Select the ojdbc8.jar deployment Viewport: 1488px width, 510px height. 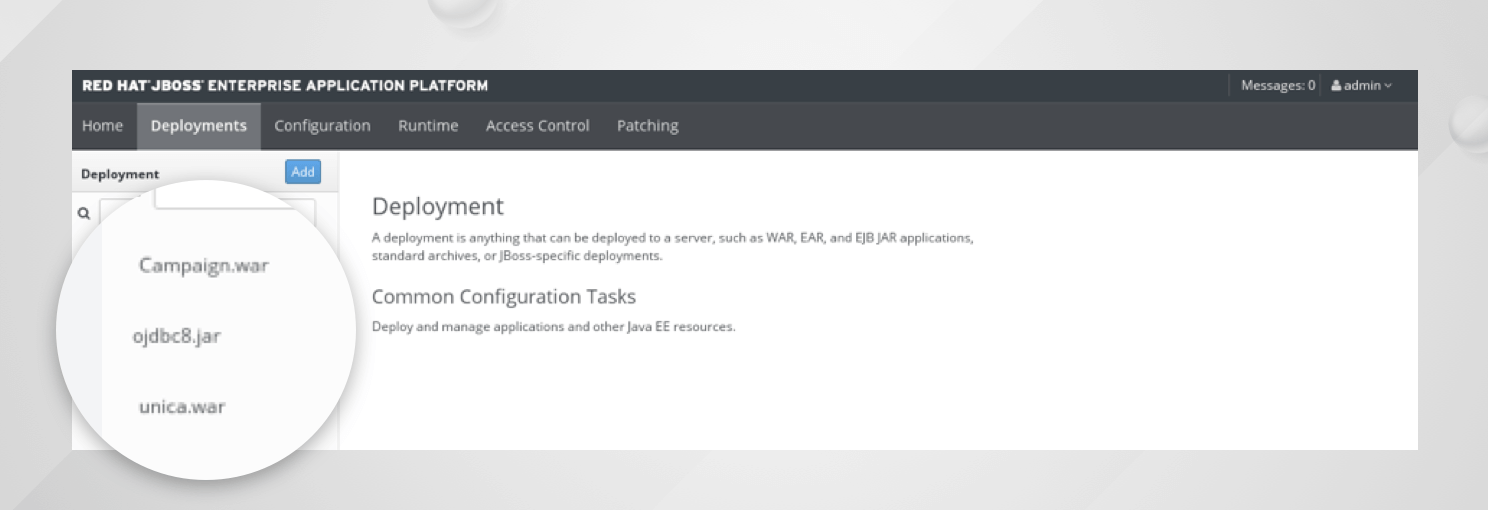(x=176, y=336)
